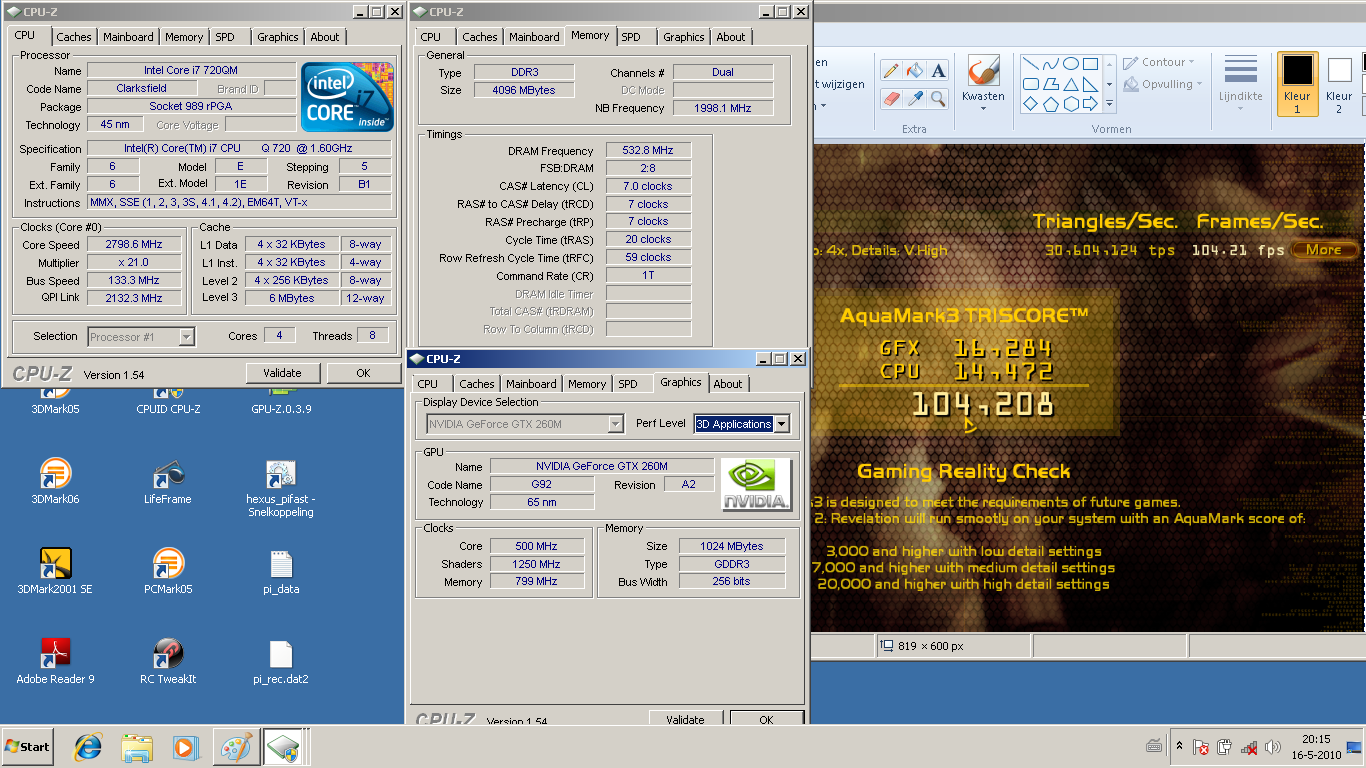Open Windows Media Player from taskbar
The image size is (1366, 768).
tap(186, 747)
